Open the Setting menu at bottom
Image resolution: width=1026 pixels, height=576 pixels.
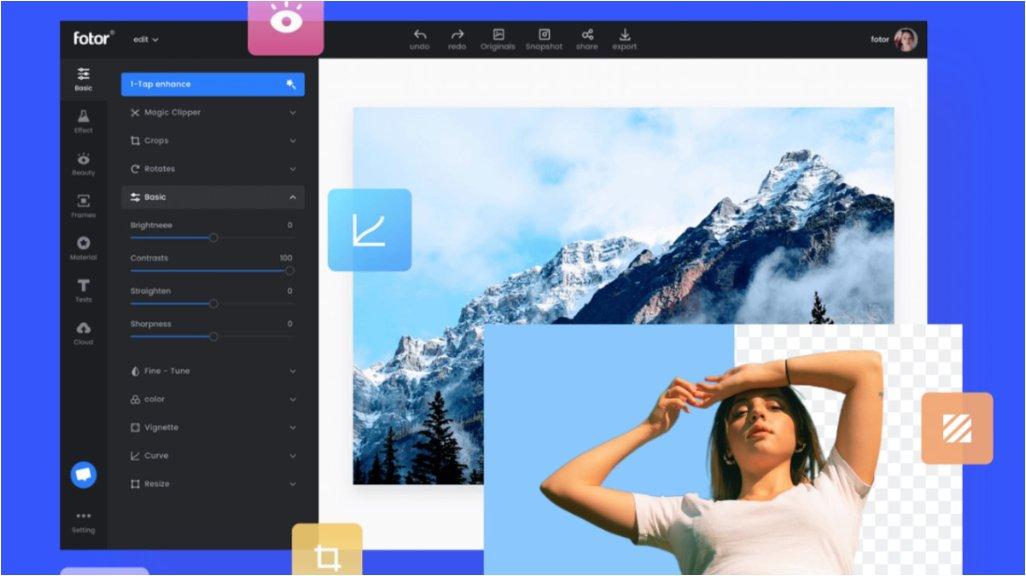(83, 521)
